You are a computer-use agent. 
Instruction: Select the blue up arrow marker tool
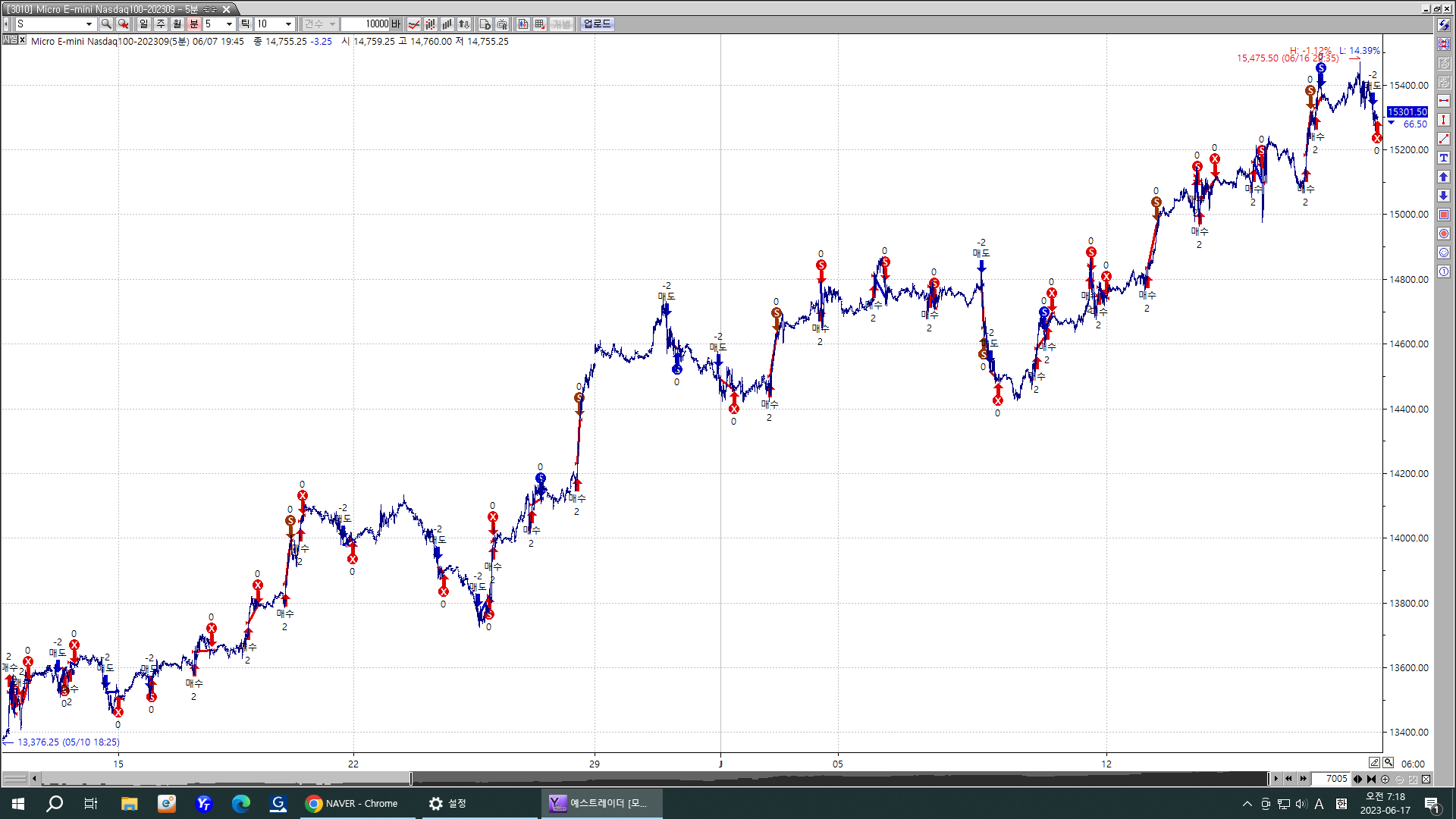(1444, 177)
